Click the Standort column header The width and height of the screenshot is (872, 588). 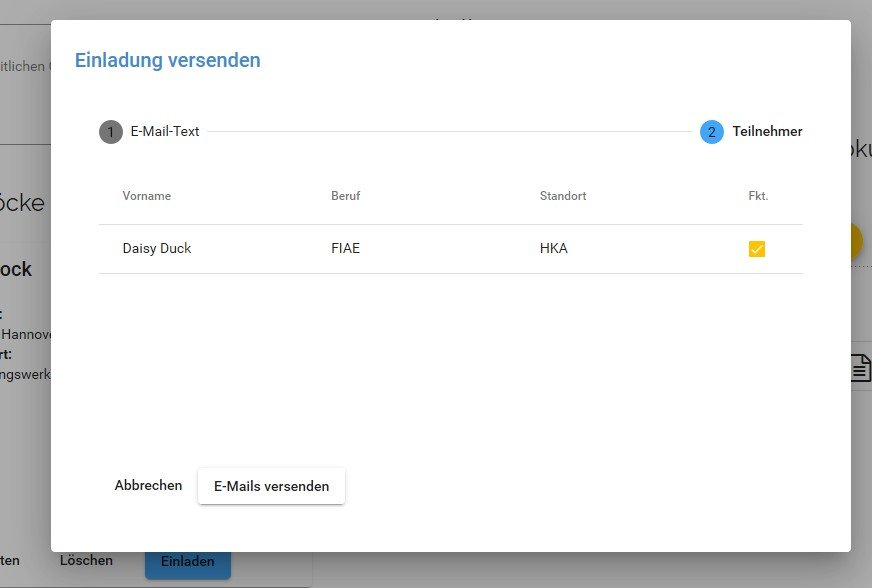[x=562, y=196]
